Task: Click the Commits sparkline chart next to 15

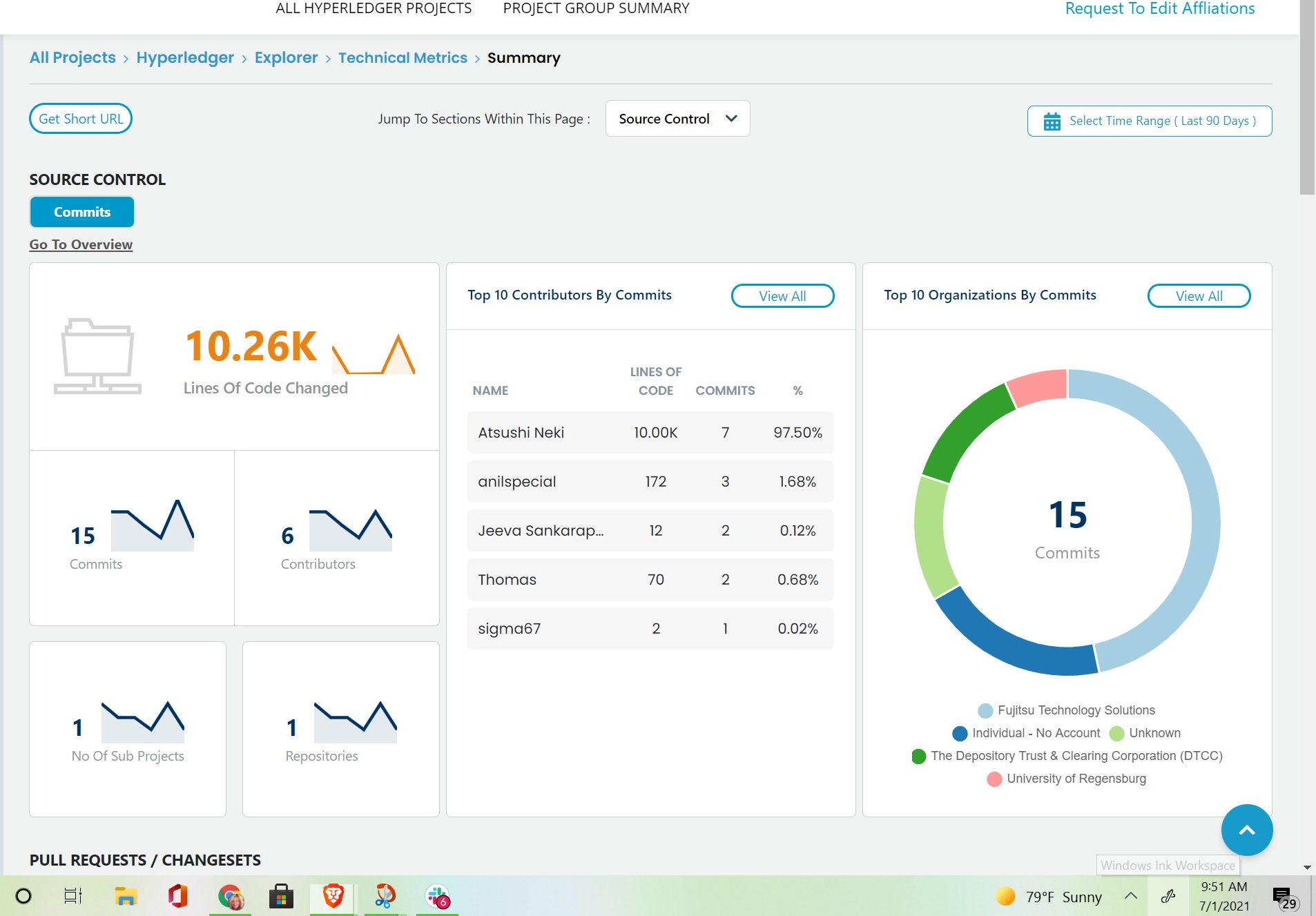Action: point(153,525)
